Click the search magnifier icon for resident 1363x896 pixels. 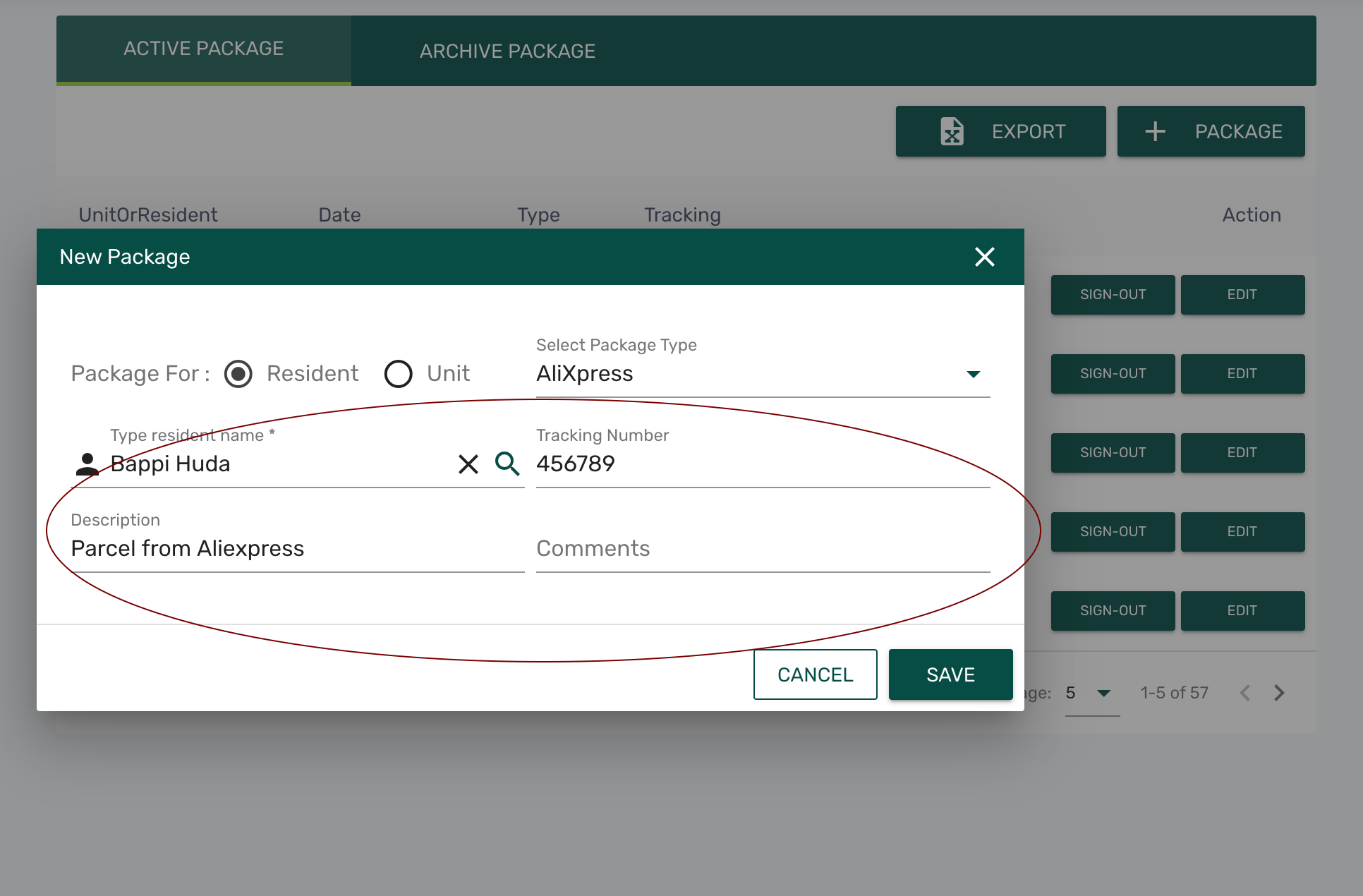[507, 464]
